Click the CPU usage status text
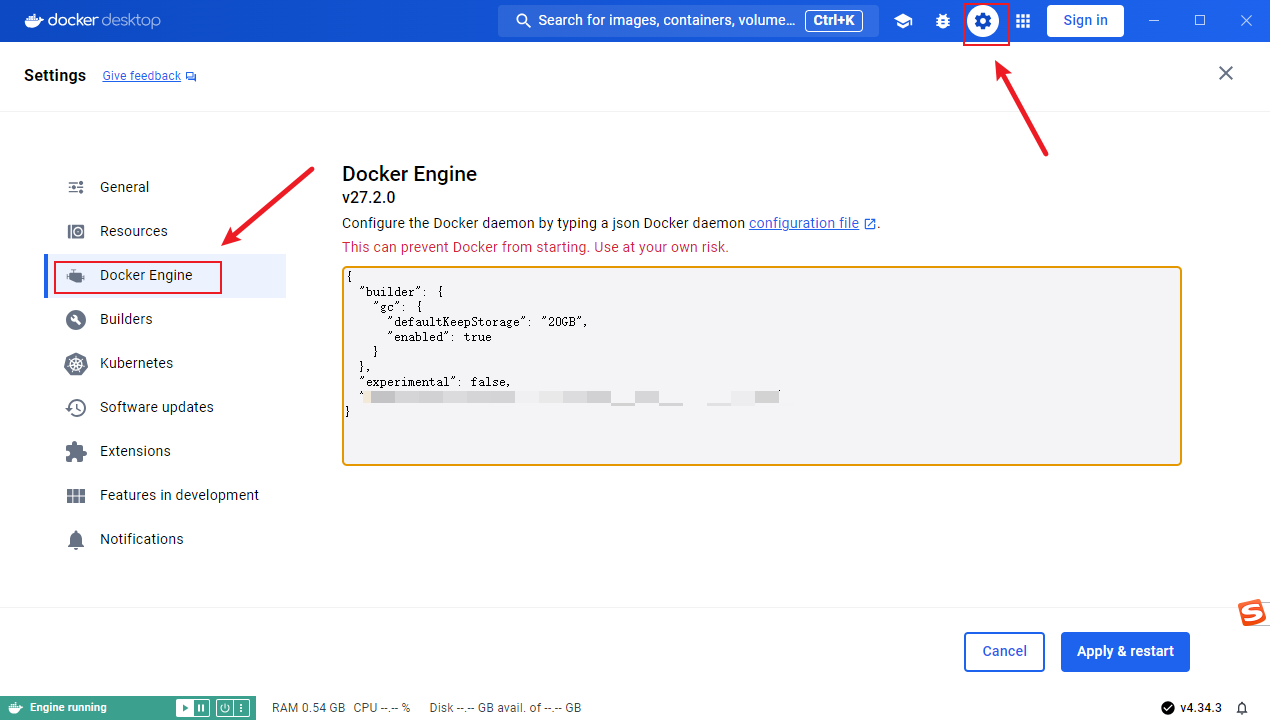The width and height of the screenshot is (1270, 720). click(382, 708)
